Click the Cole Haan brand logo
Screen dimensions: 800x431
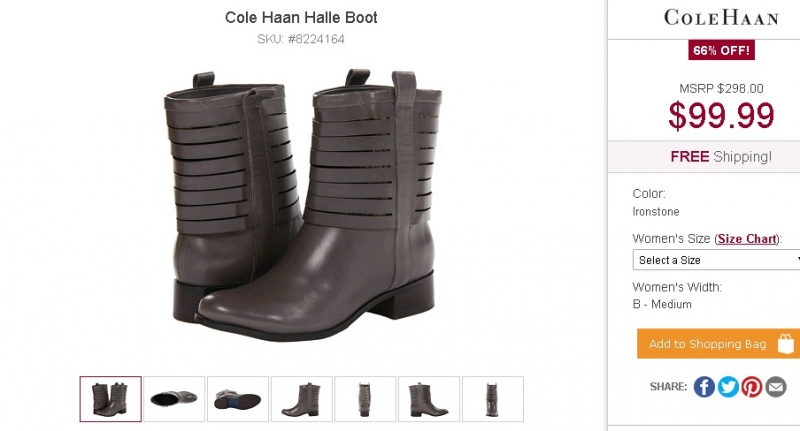[721, 18]
